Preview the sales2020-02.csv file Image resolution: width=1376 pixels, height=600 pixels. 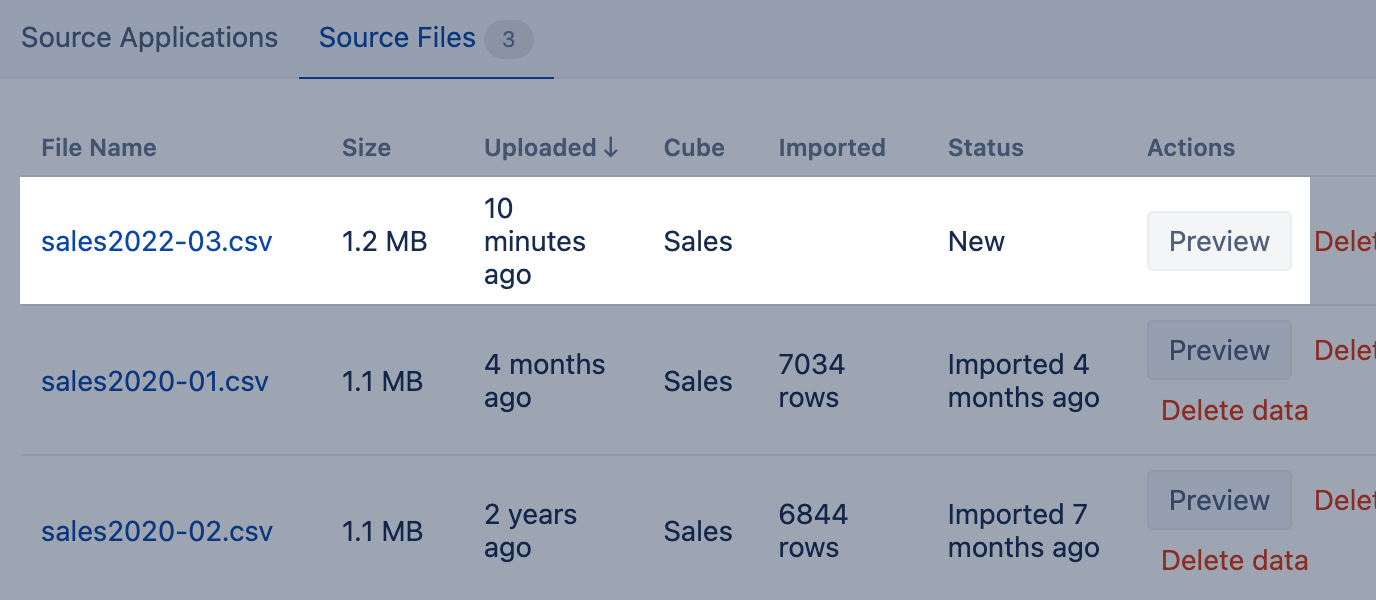coord(1219,499)
